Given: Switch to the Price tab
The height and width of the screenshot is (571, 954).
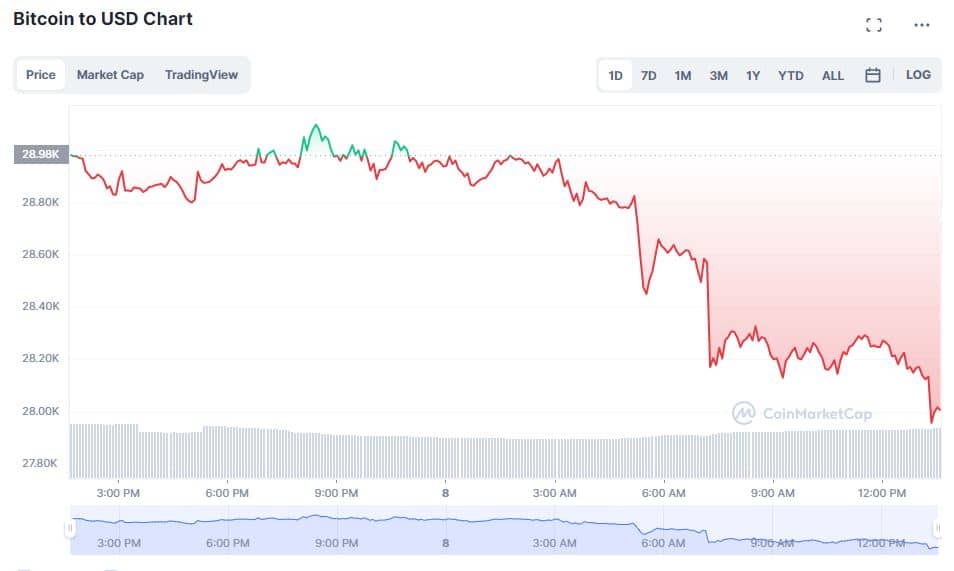Looking at the screenshot, I should point(41,75).
